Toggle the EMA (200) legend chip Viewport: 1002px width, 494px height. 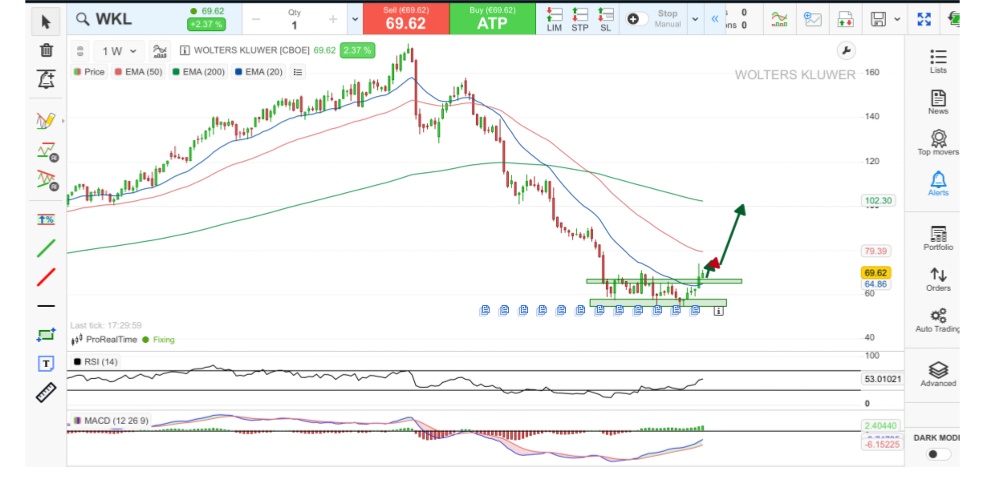click(x=198, y=72)
